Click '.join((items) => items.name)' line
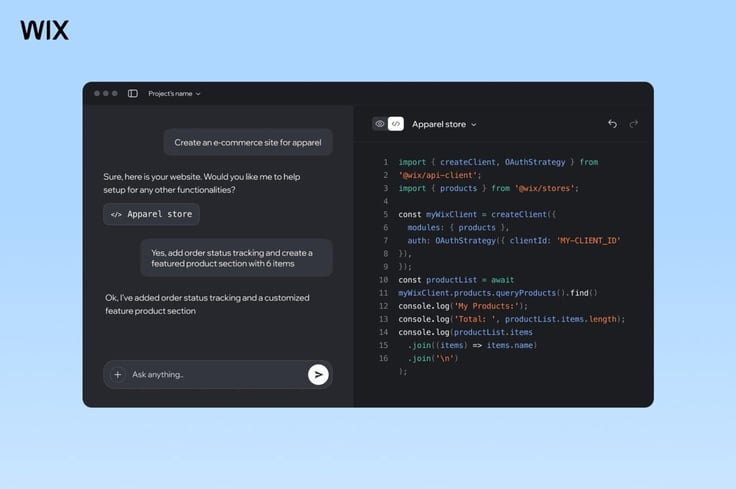This screenshot has height=489, width=736. (472, 345)
